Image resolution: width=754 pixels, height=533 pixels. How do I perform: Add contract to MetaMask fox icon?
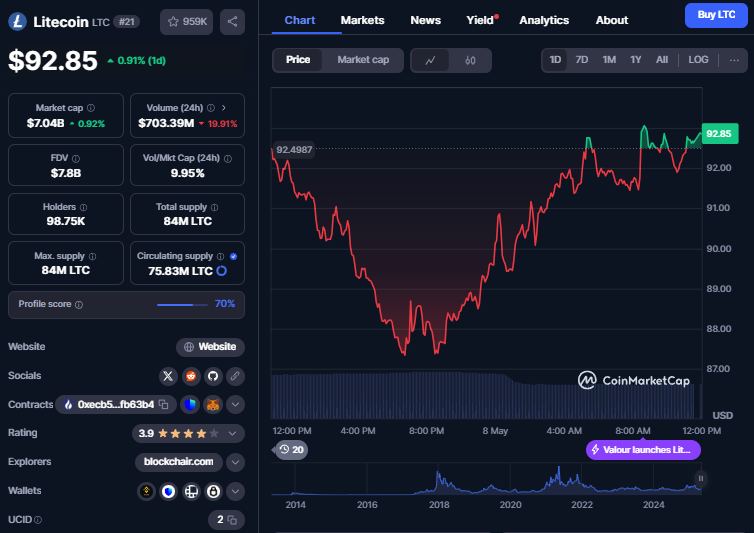click(213, 405)
